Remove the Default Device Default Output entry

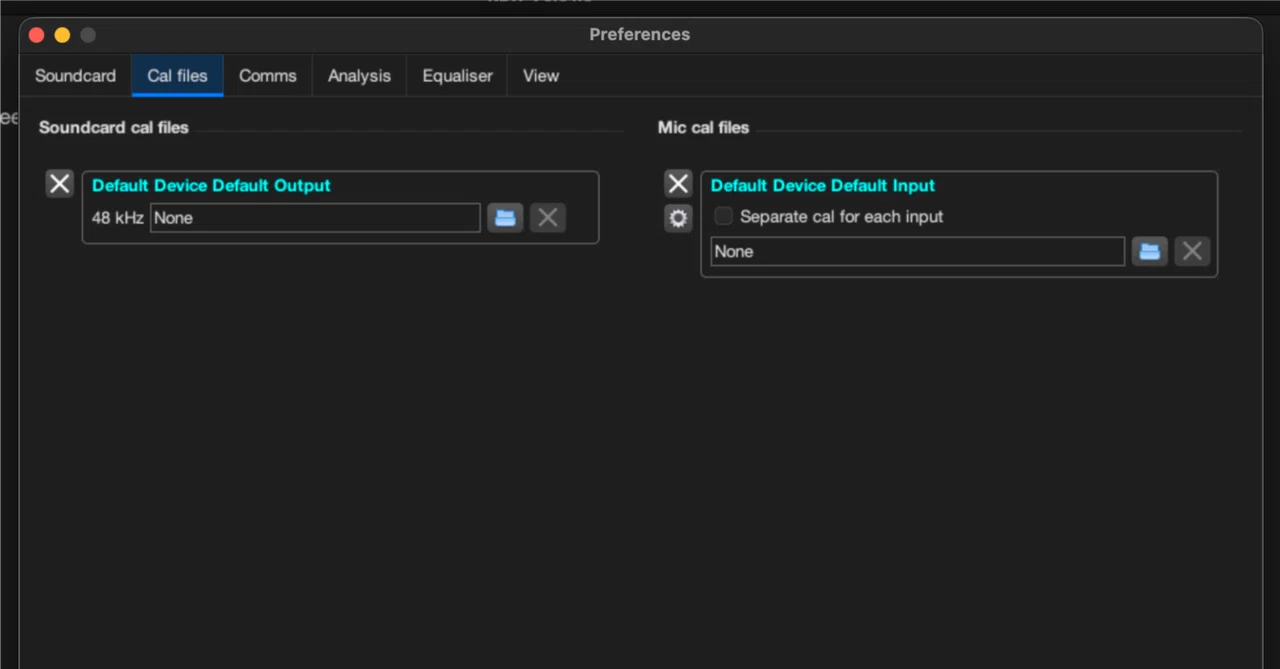click(60, 184)
